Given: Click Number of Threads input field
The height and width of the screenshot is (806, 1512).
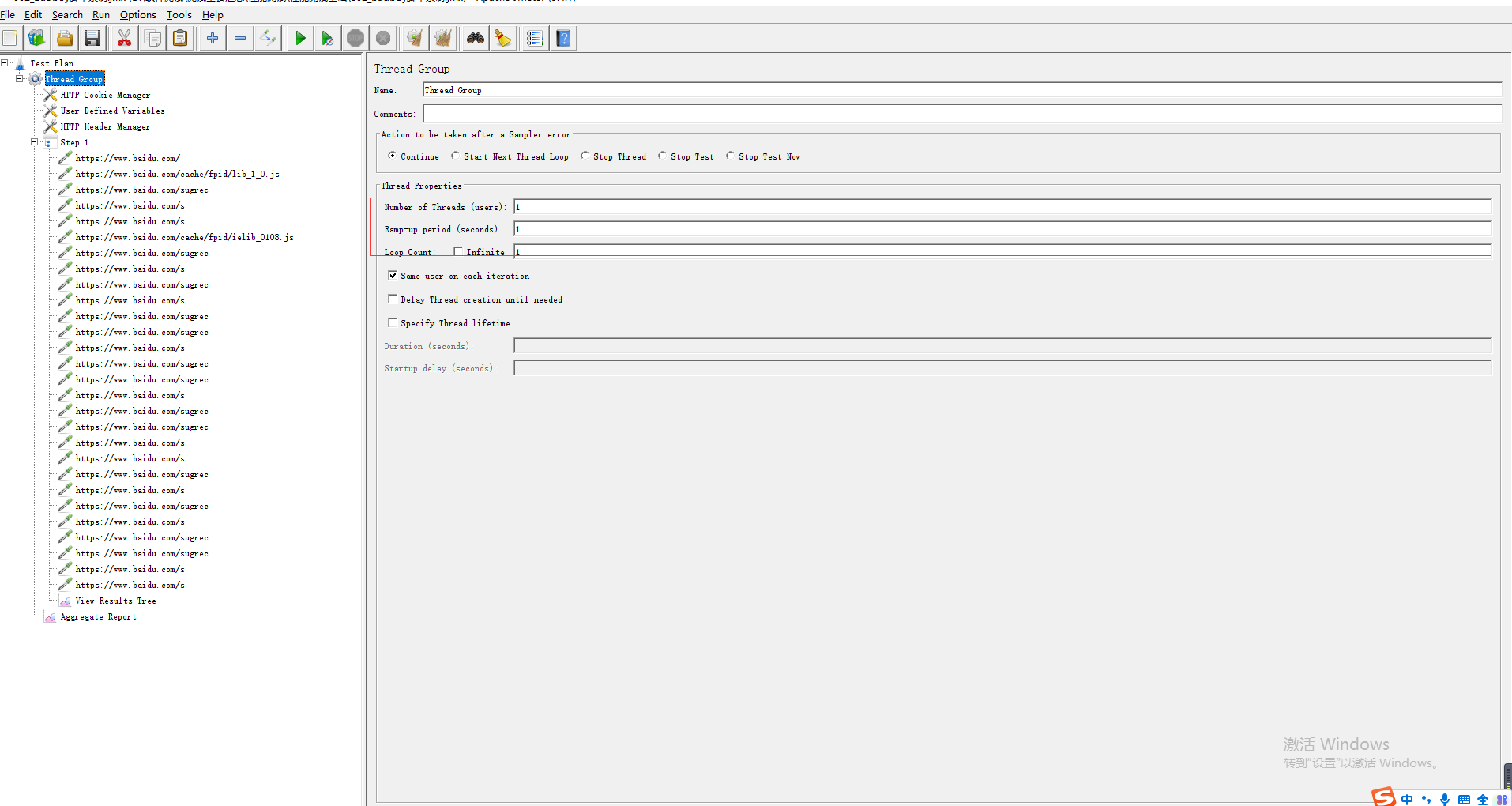Looking at the screenshot, I should [1002, 207].
